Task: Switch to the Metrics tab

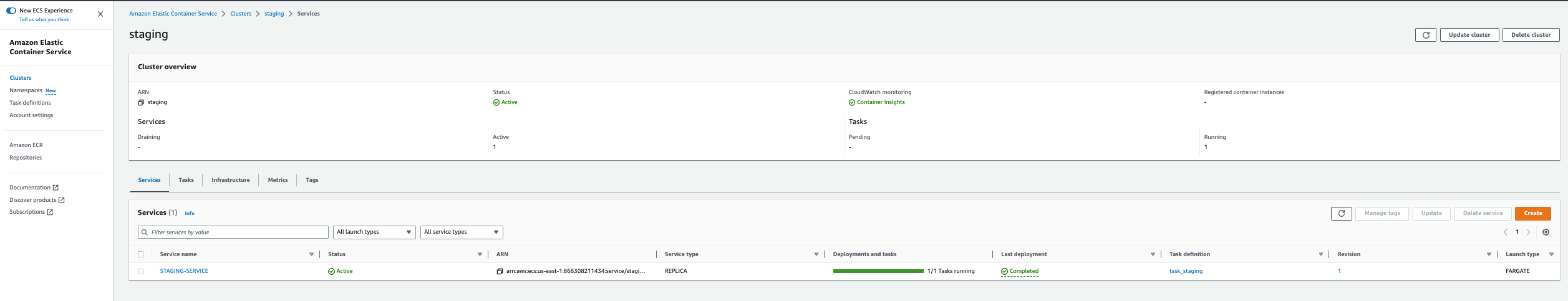Action: click(278, 180)
